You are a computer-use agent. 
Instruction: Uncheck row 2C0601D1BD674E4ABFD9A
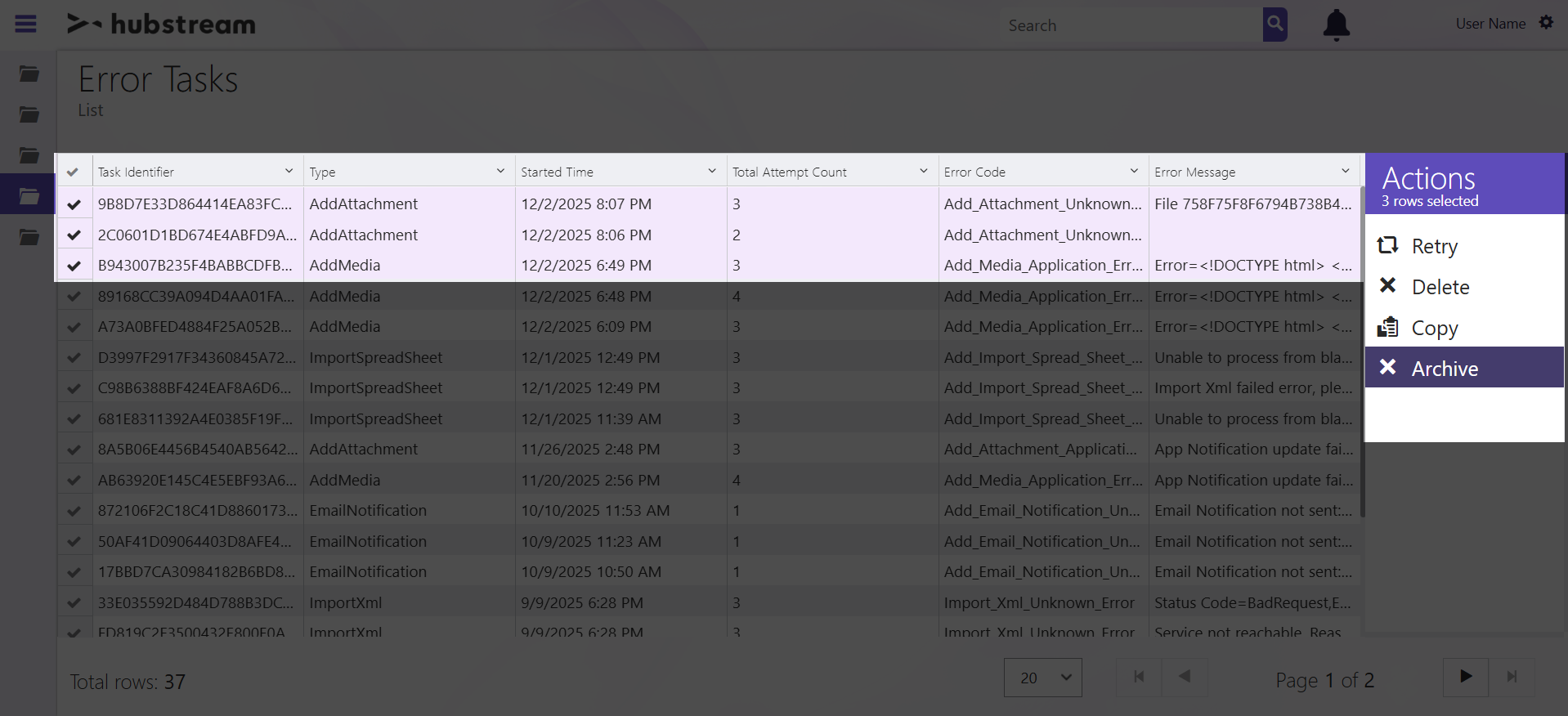74,235
